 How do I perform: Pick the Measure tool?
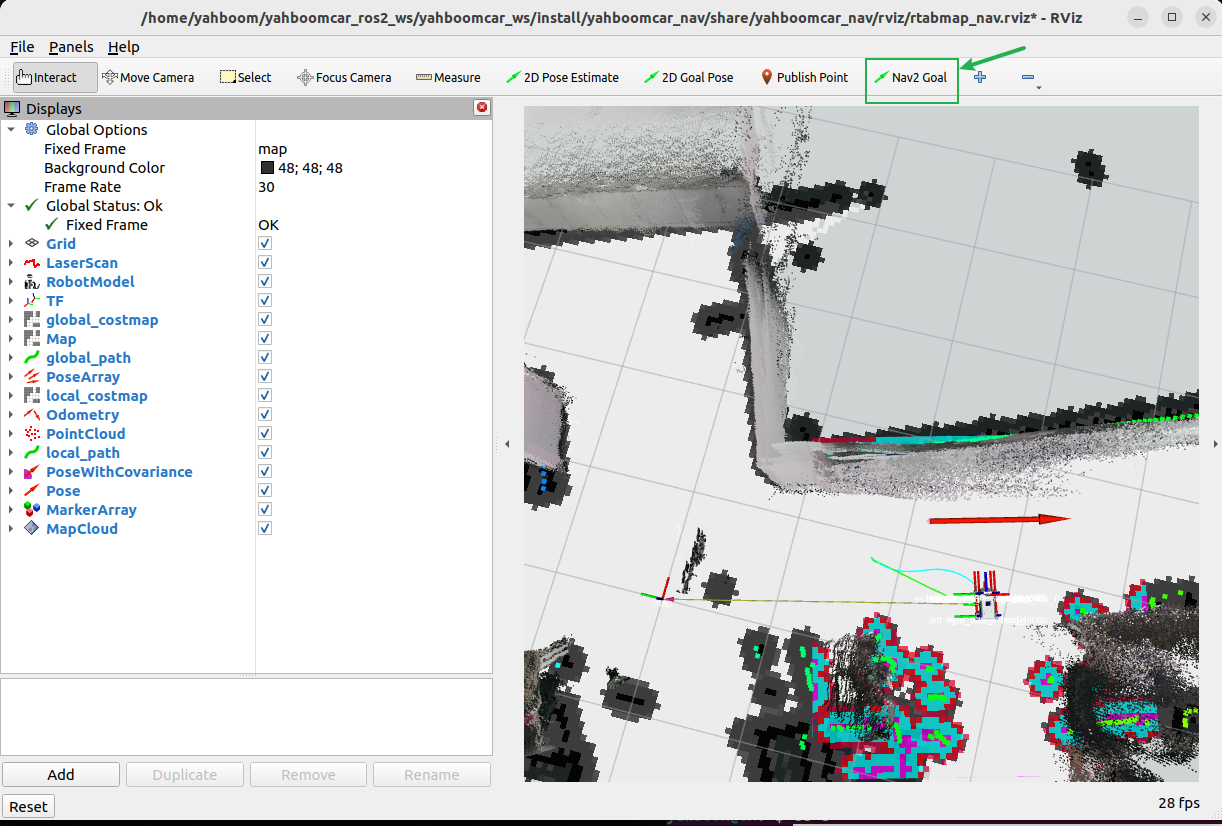448,78
